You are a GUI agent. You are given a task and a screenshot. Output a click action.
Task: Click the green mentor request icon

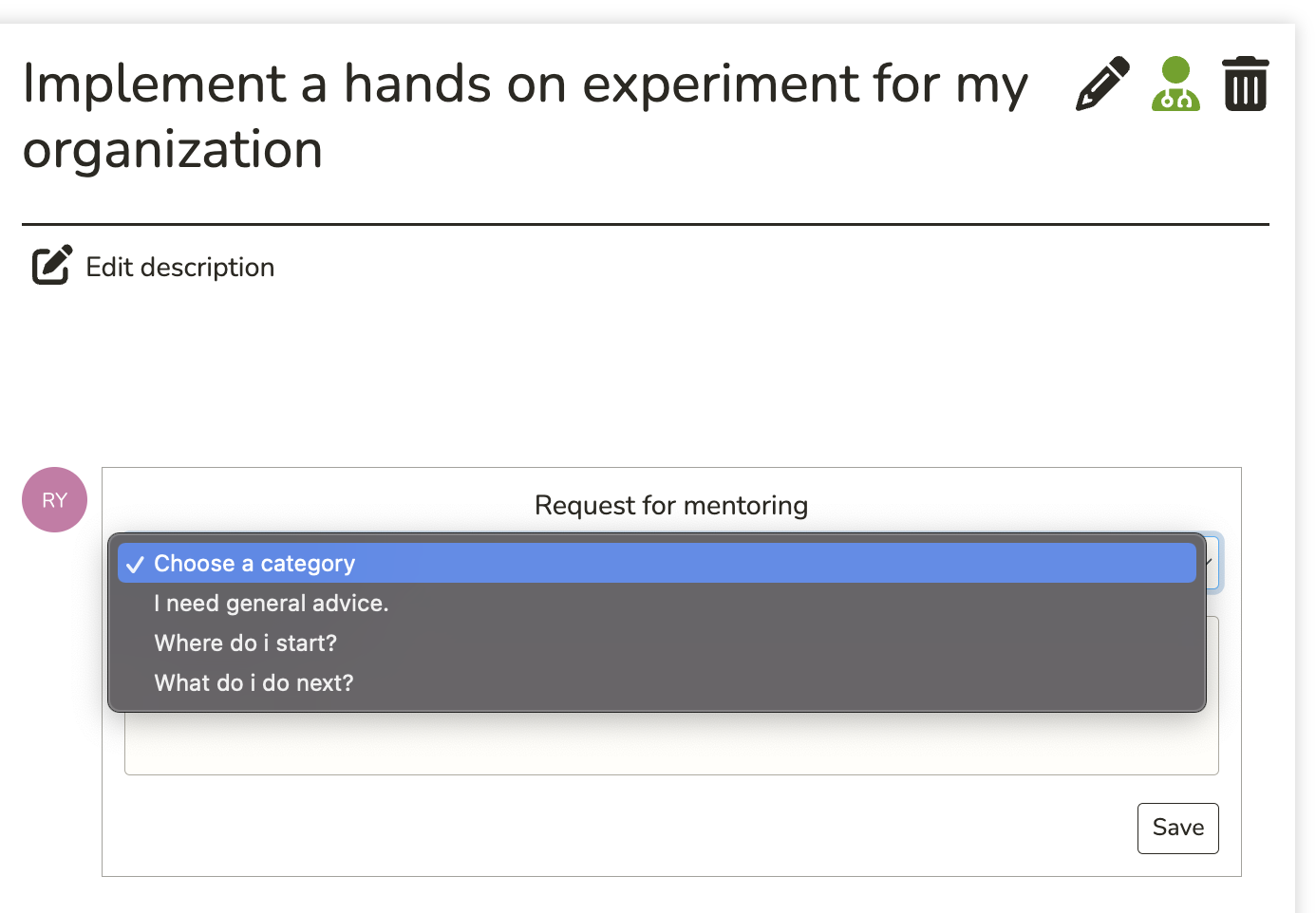(1175, 84)
